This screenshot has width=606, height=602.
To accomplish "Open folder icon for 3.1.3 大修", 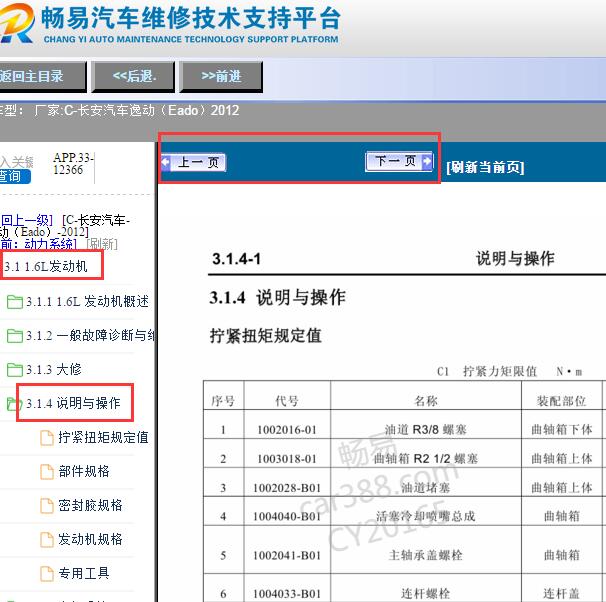I will click(x=15, y=370).
